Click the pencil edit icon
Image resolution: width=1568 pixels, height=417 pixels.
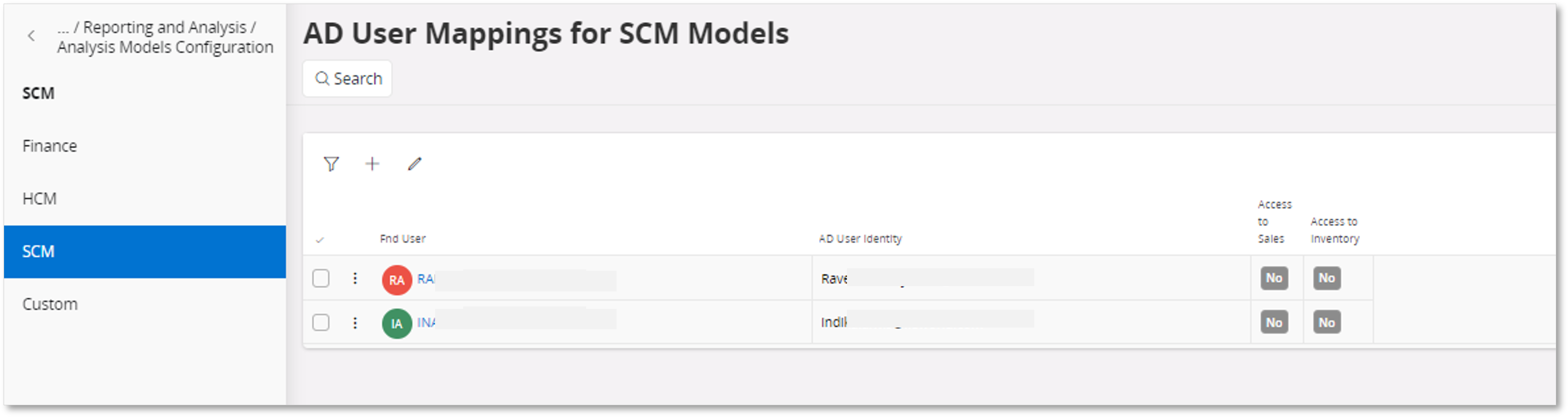coord(414,164)
